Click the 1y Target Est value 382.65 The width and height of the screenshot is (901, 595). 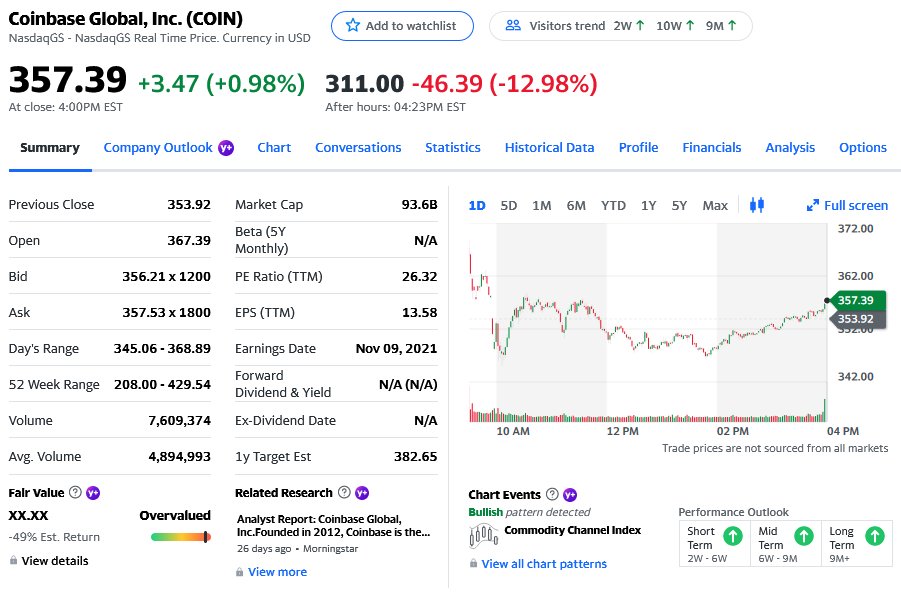415,456
